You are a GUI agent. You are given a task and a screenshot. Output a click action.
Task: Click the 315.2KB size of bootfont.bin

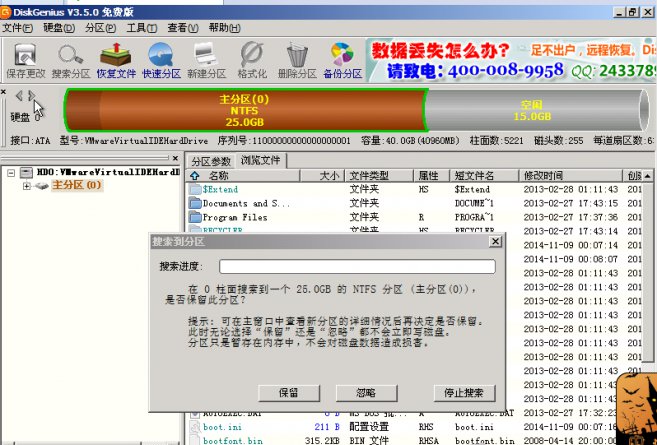click(x=323, y=441)
